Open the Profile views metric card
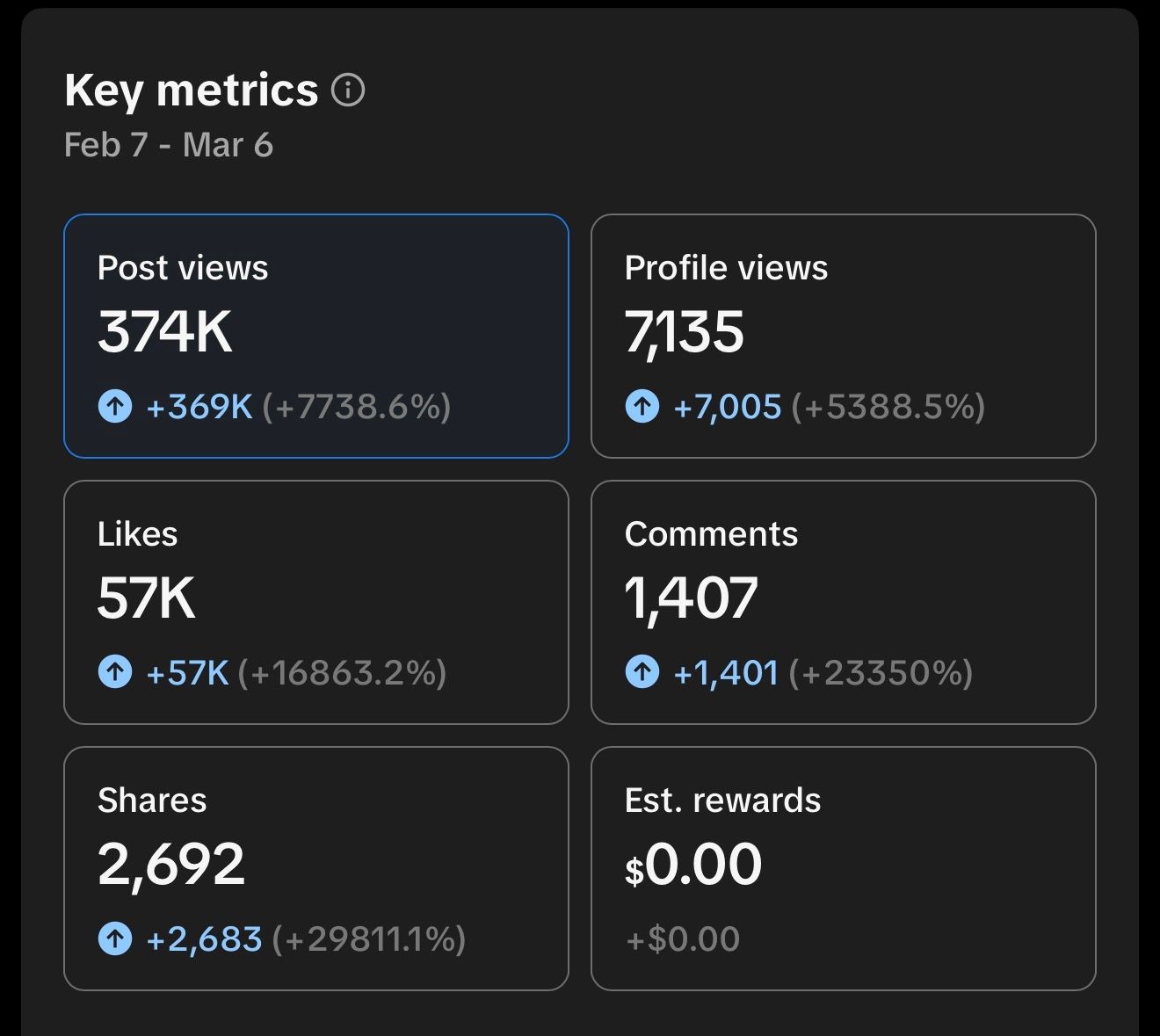 tap(844, 336)
